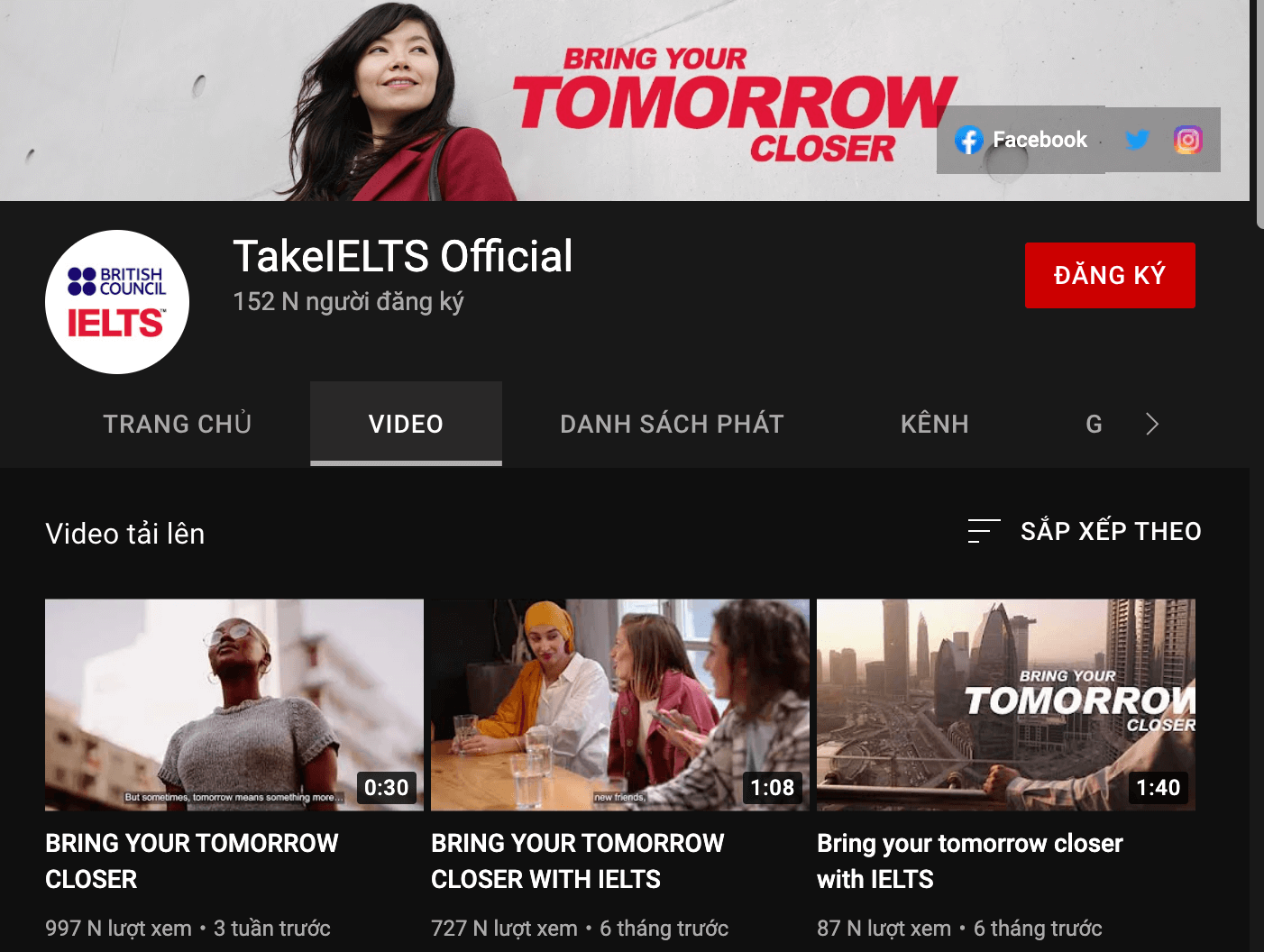Click the British Council IELTS channel avatar
1264x952 pixels.
coord(117,302)
